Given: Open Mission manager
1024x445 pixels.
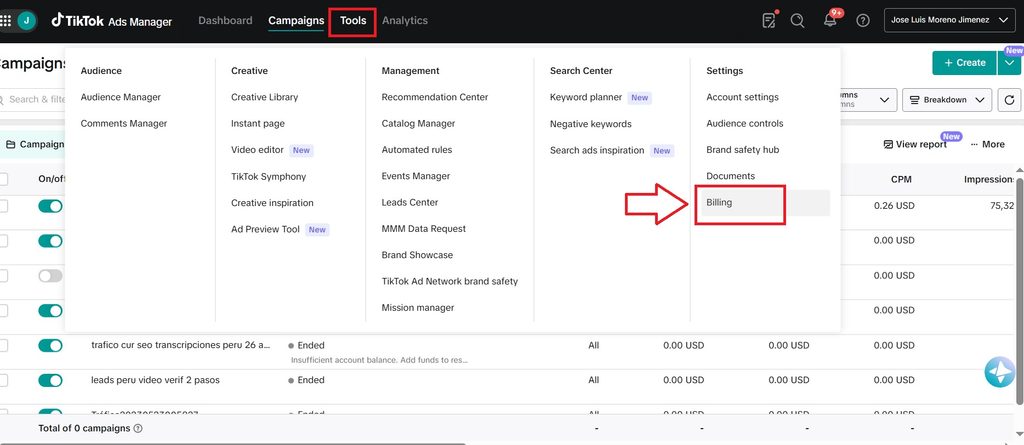Looking at the screenshot, I should pyautogui.click(x=418, y=308).
